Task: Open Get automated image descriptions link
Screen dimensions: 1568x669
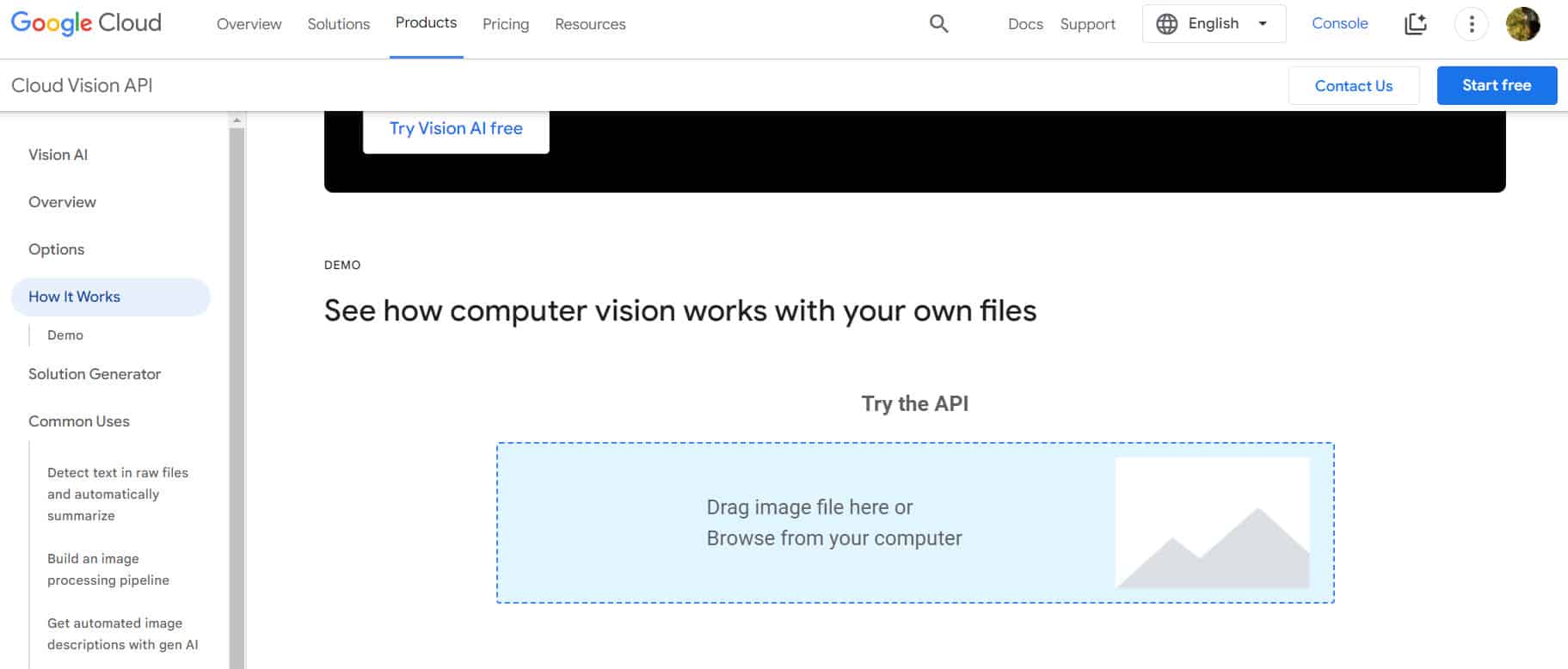Action: pos(123,634)
